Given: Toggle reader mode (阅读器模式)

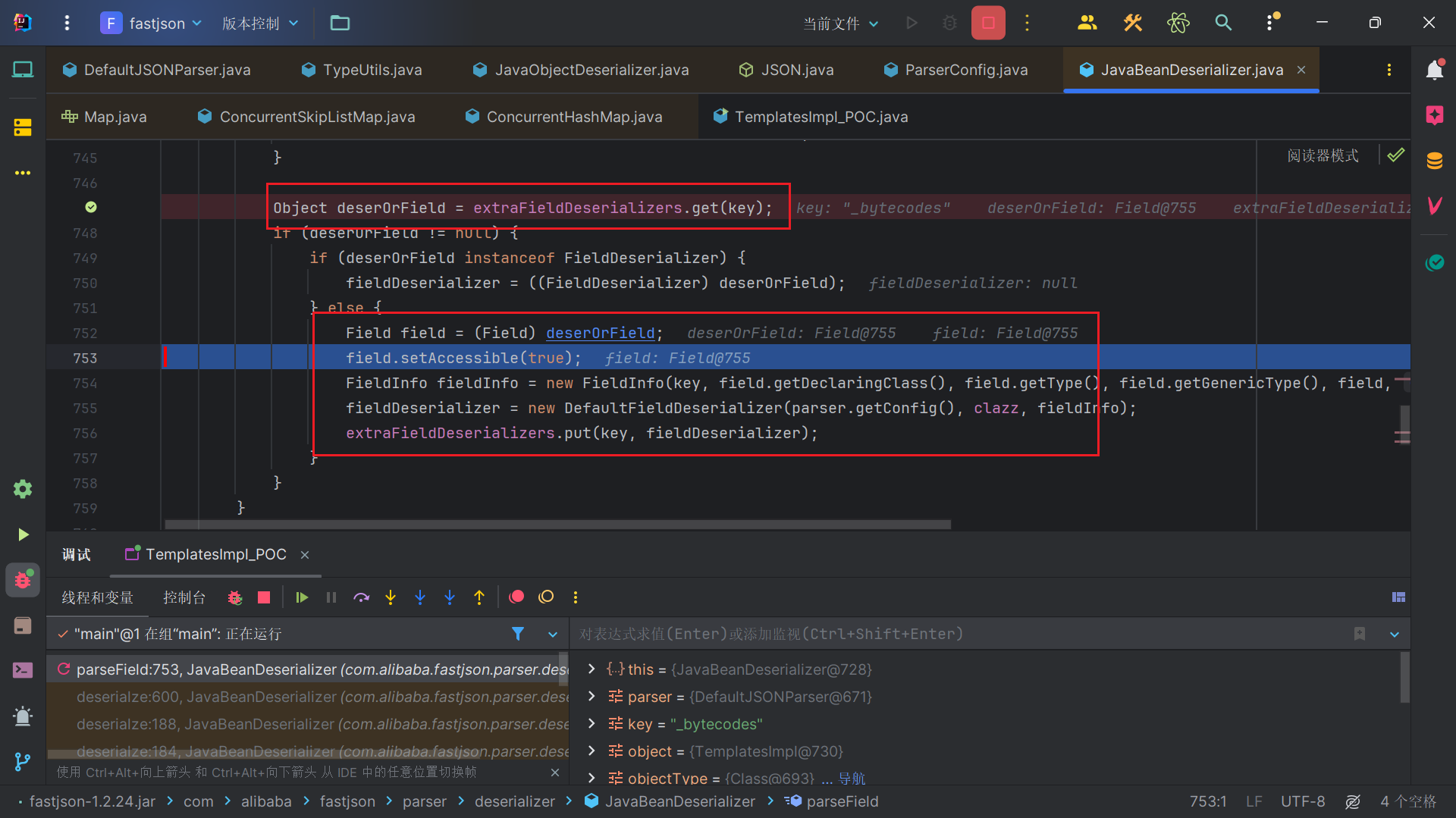Looking at the screenshot, I should coord(1323,155).
